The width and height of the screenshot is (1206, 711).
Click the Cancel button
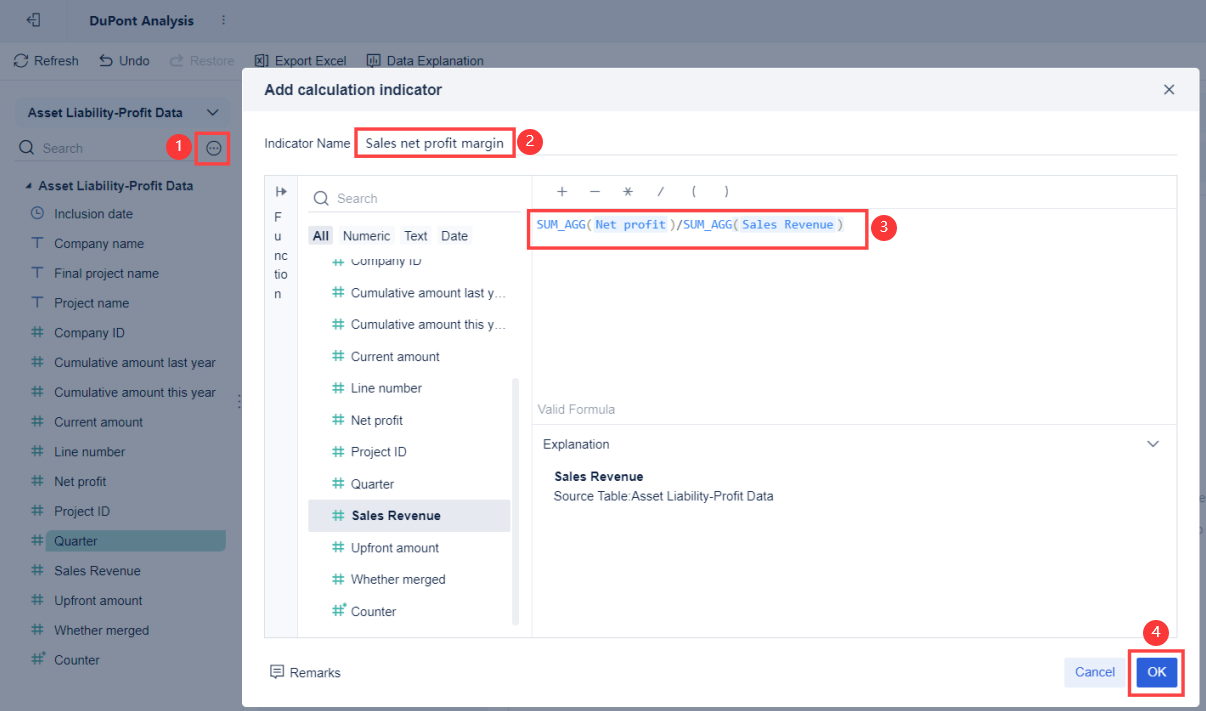point(1095,672)
